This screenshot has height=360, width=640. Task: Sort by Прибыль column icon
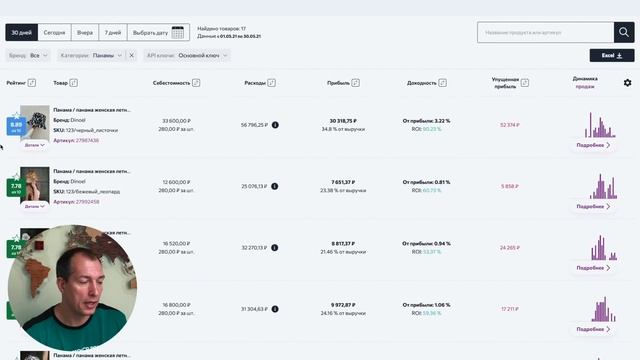(356, 83)
